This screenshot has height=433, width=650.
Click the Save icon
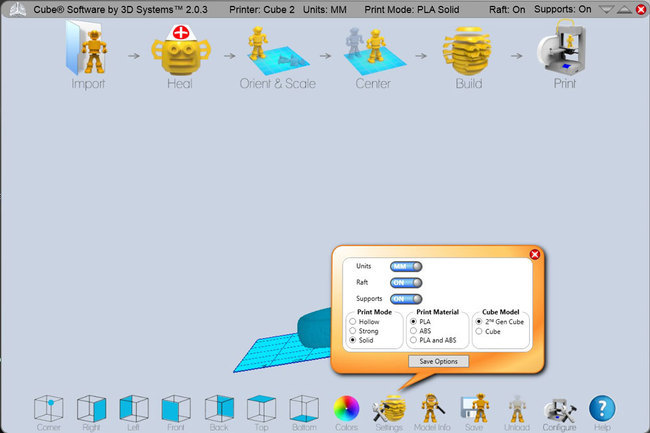pos(475,408)
